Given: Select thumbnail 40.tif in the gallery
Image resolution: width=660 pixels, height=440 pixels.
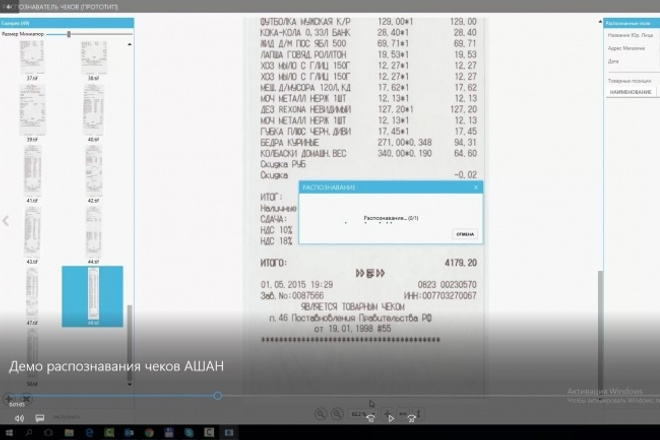Looking at the screenshot, I should (93, 113).
